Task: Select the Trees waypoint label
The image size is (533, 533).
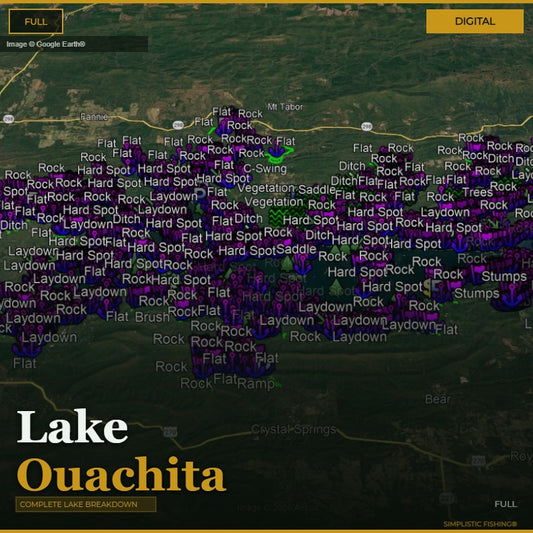Action: [x=478, y=192]
